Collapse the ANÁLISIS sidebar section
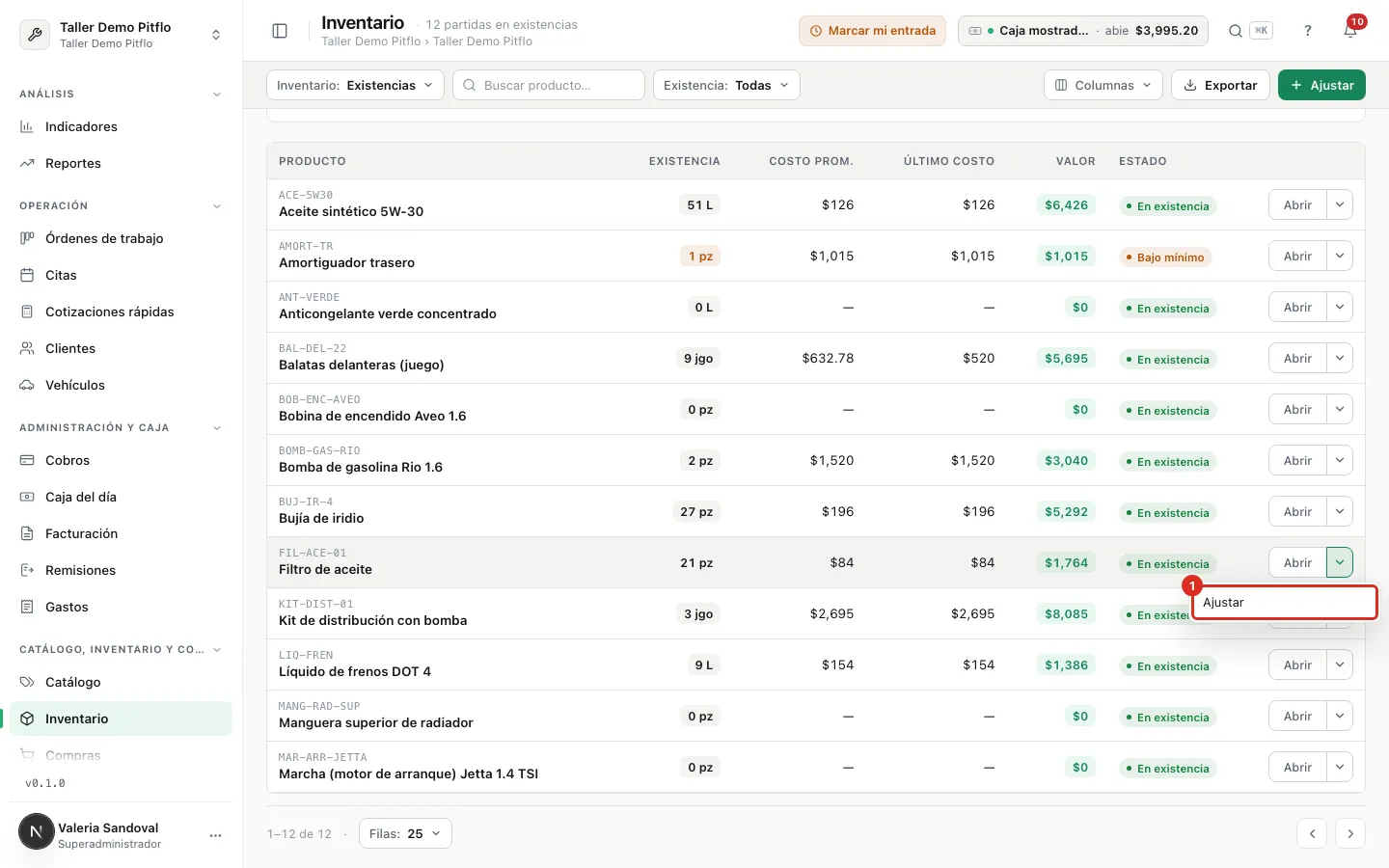 point(217,95)
